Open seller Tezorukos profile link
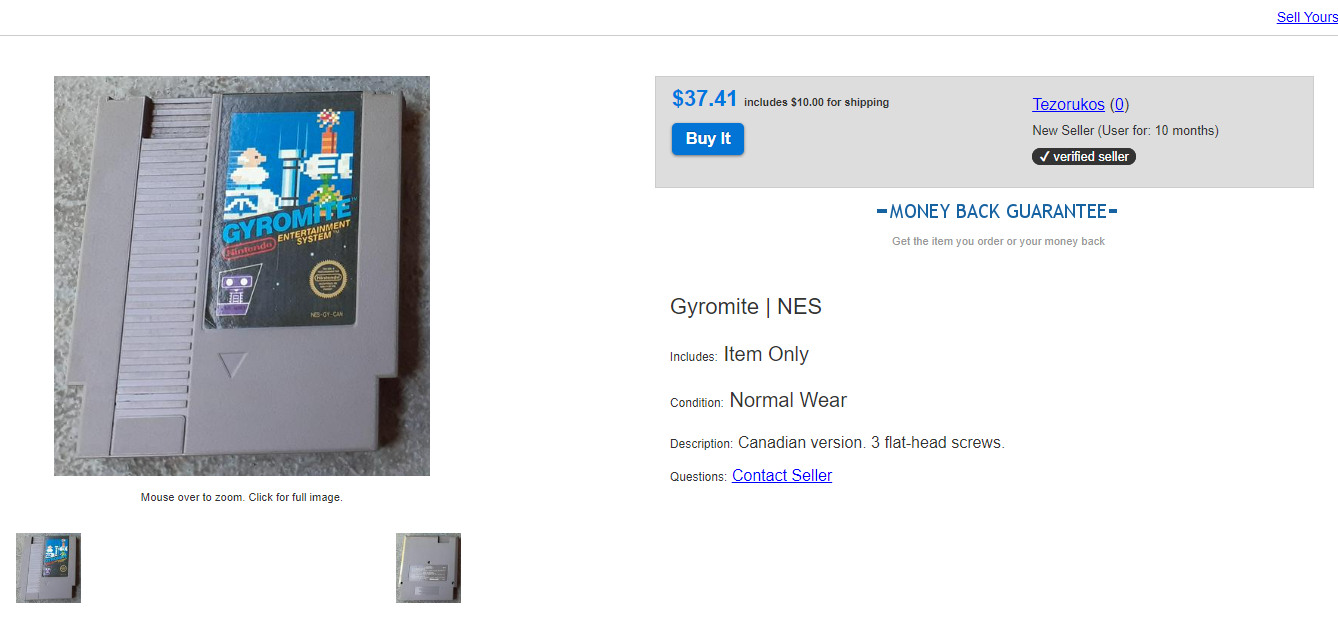The image size is (1338, 621). tap(1068, 104)
